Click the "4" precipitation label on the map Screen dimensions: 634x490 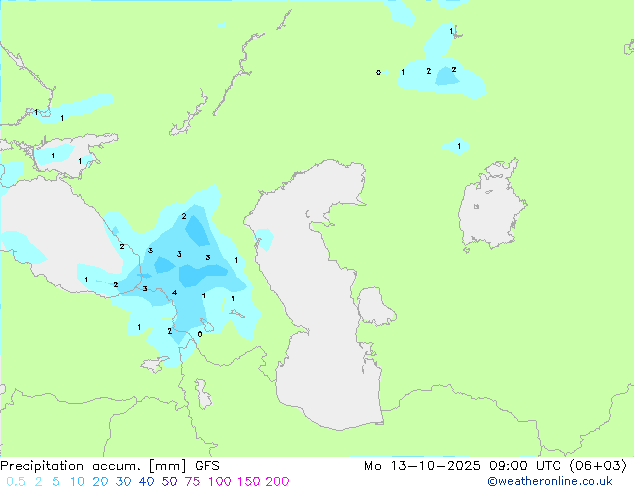174,293
